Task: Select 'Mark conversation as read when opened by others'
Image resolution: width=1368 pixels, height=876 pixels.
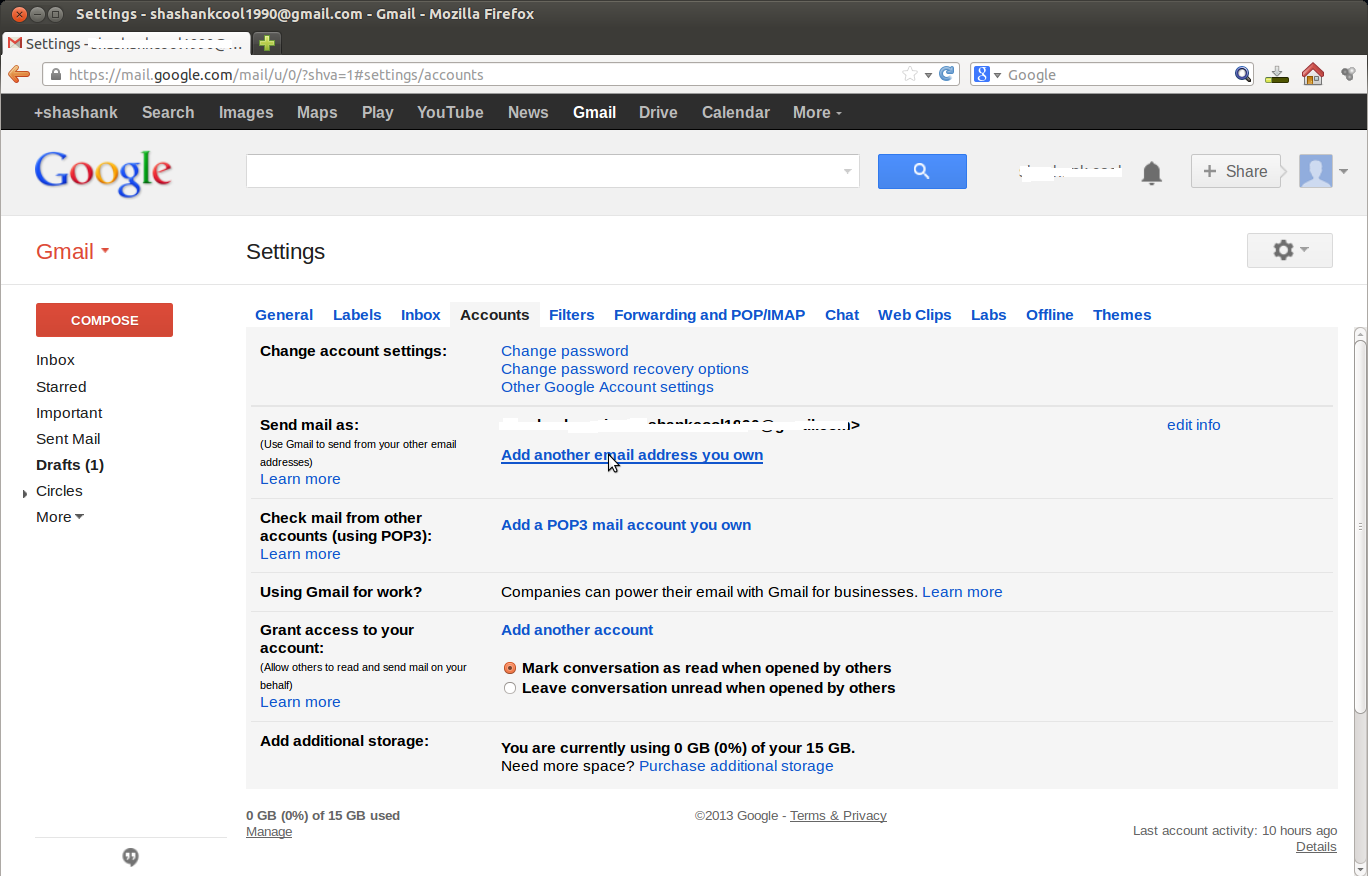Action: point(510,668)
